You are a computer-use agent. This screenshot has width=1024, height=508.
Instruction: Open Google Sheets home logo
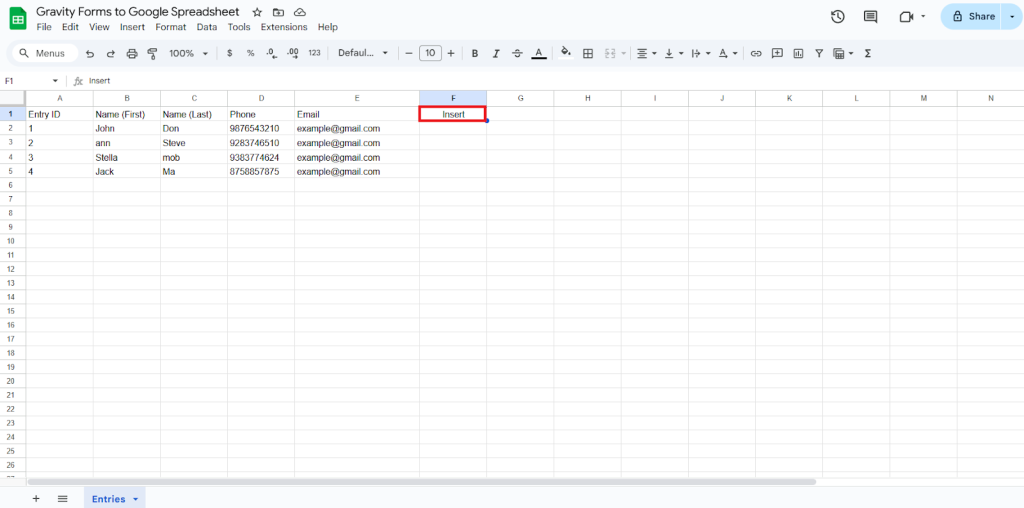pos(18,18)
